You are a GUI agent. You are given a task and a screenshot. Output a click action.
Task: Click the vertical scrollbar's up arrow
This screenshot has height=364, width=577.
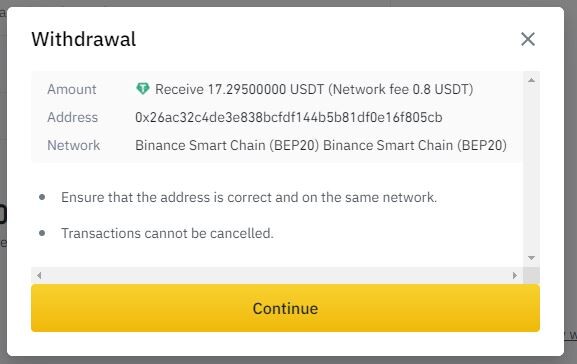tap(531, 80)
